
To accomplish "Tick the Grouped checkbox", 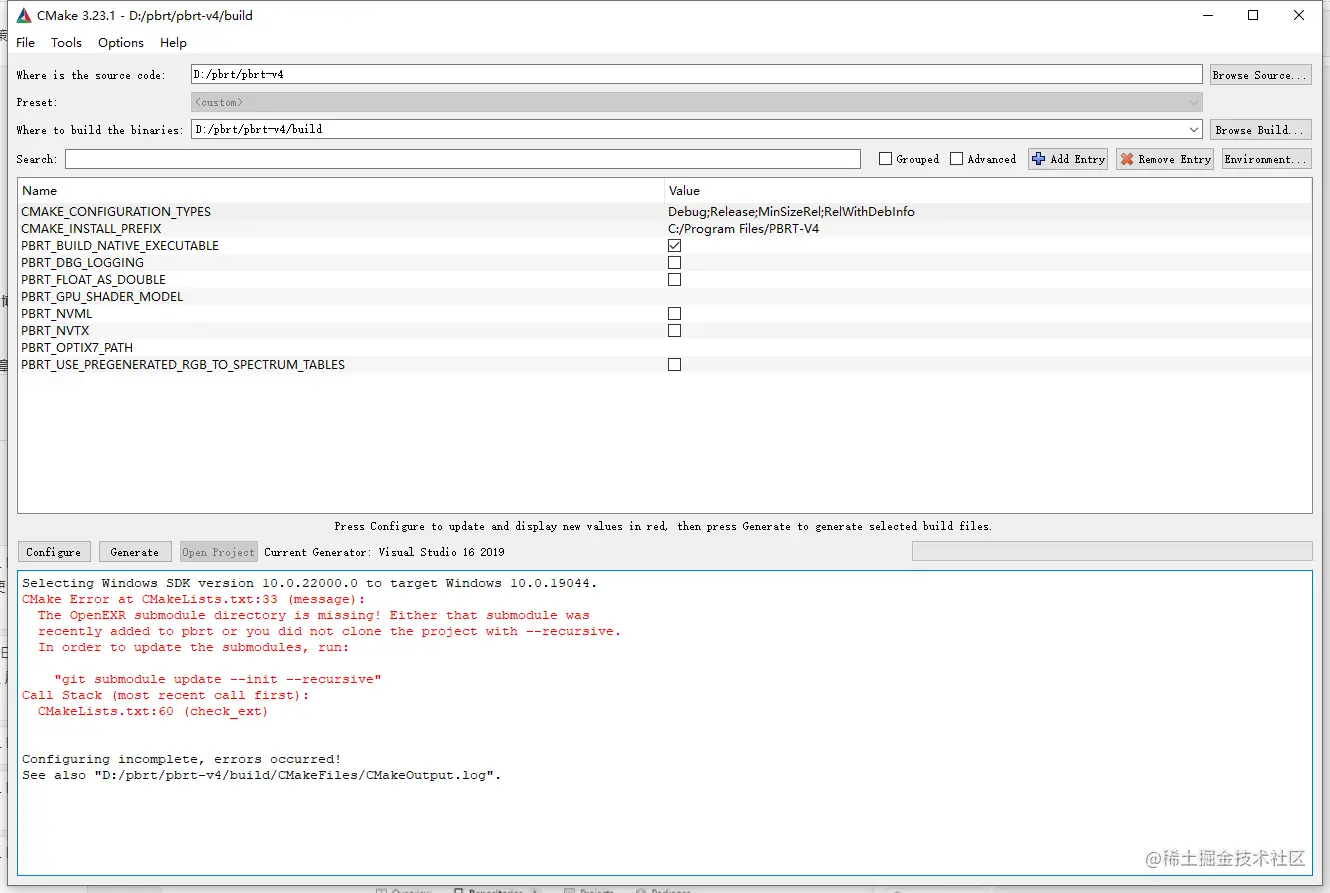I will pos(885,159).
